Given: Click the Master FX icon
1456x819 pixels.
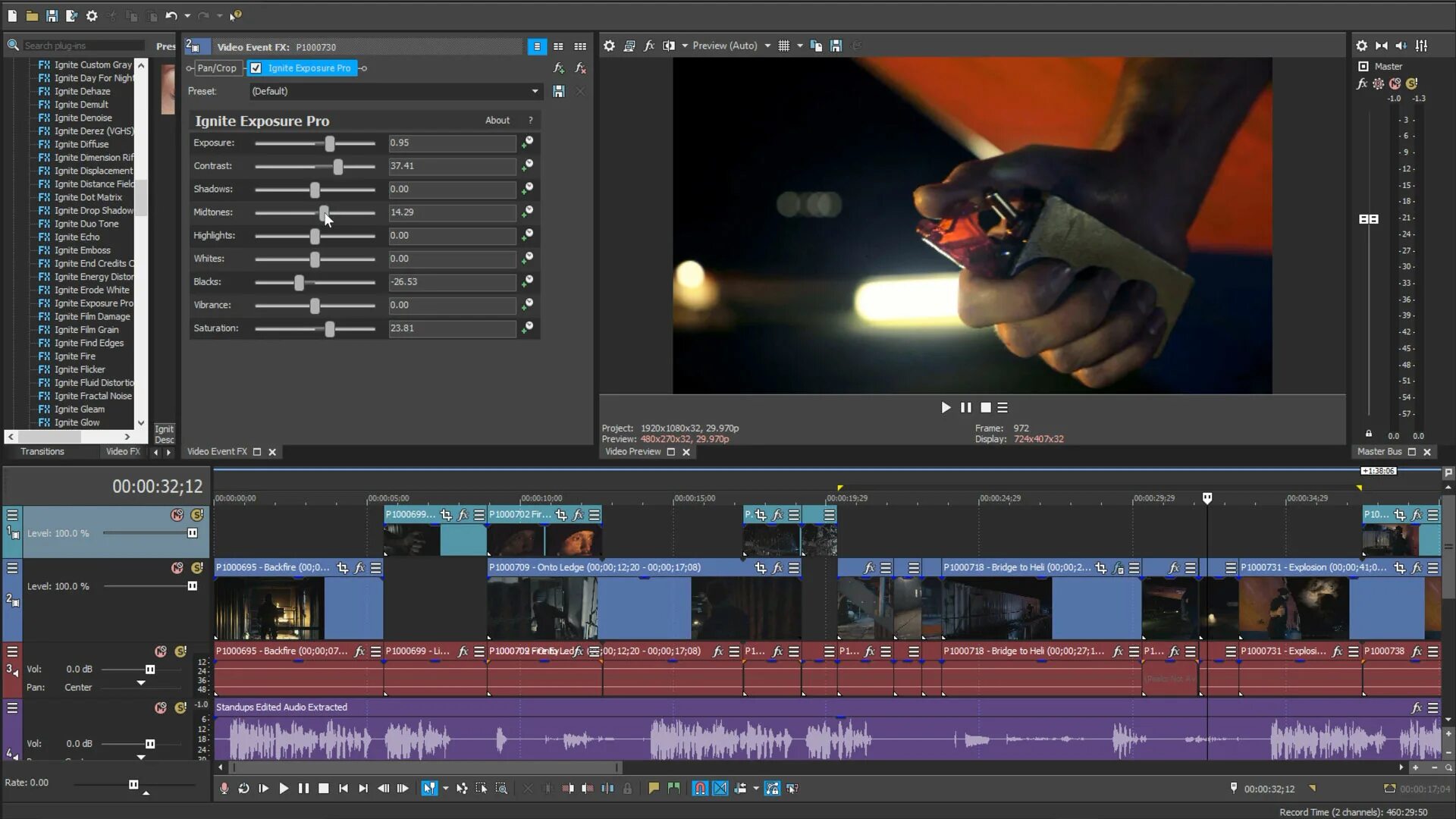Looking at the screenshot, I should coord(1362,83).
